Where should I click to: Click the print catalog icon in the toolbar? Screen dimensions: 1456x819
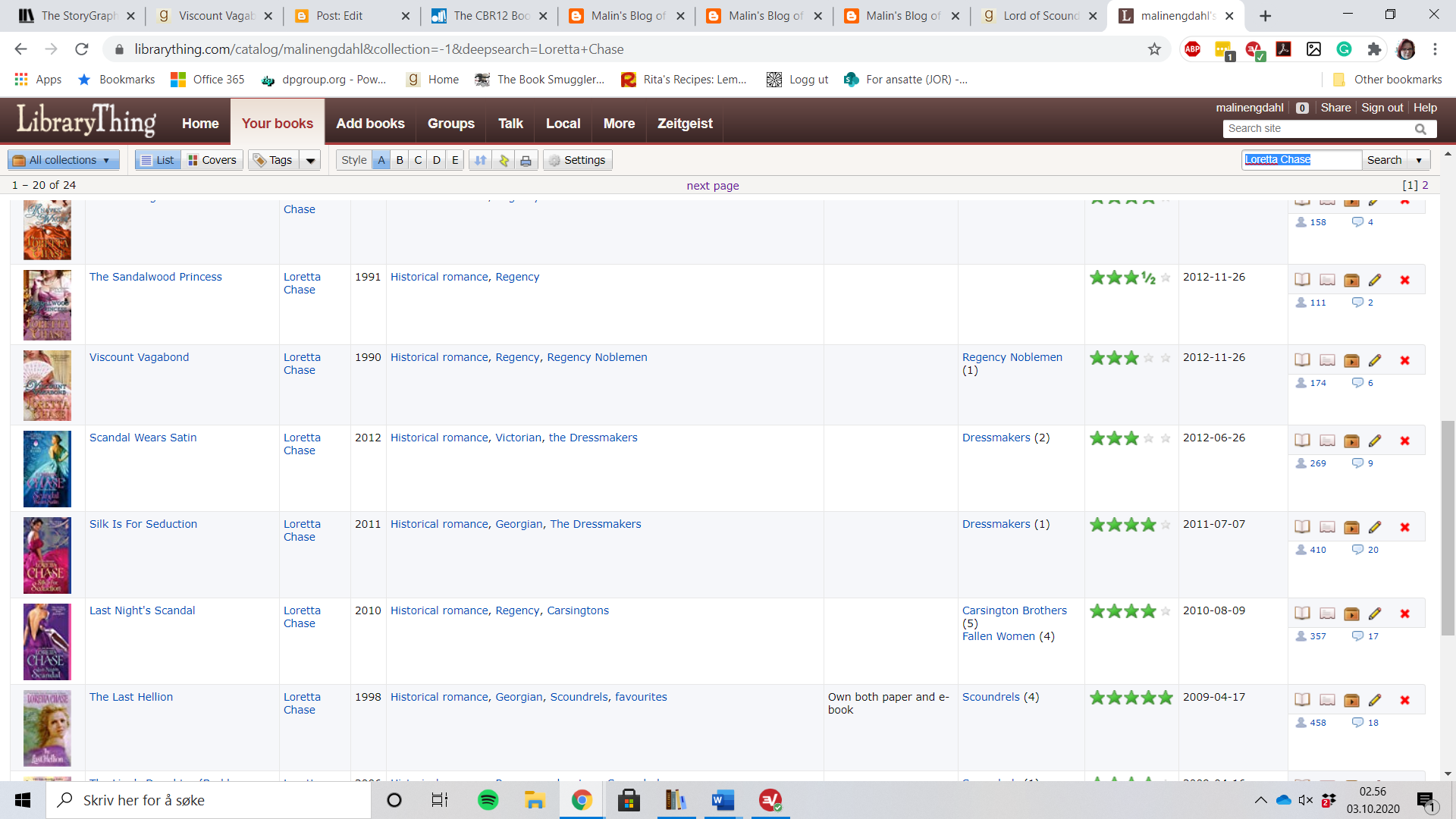pos(526,160)
